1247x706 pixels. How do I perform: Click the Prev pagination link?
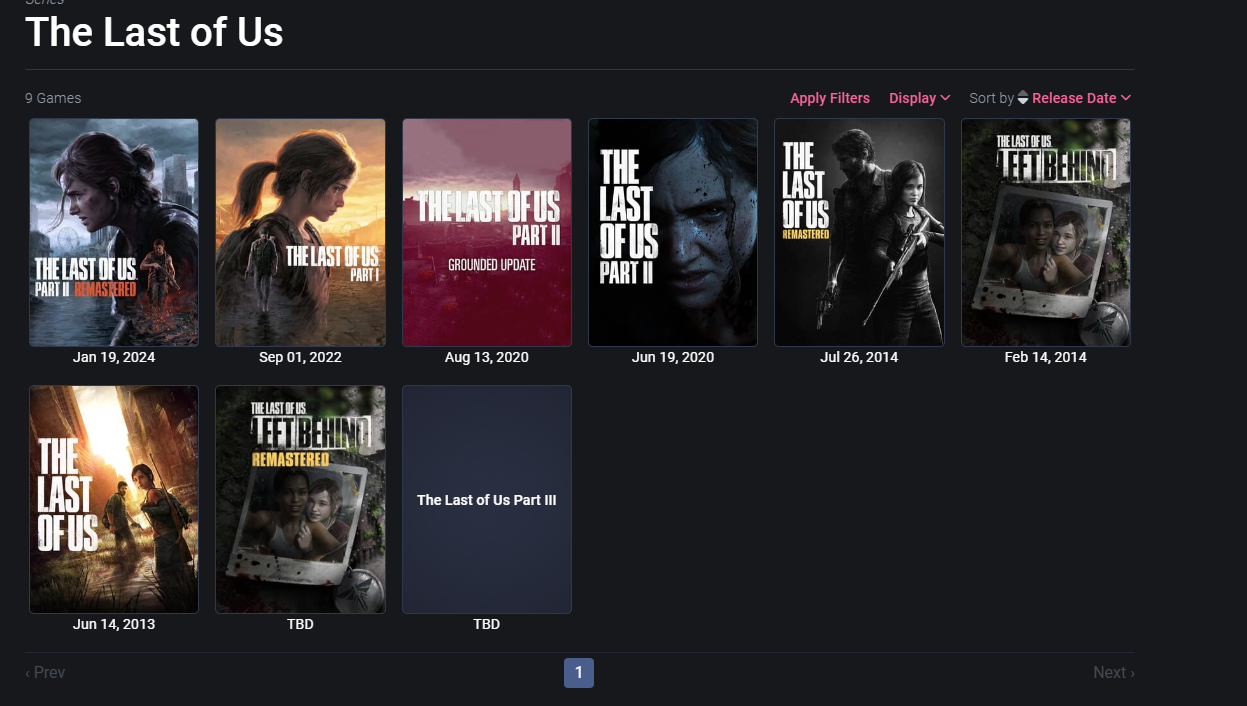click(45, 673)
